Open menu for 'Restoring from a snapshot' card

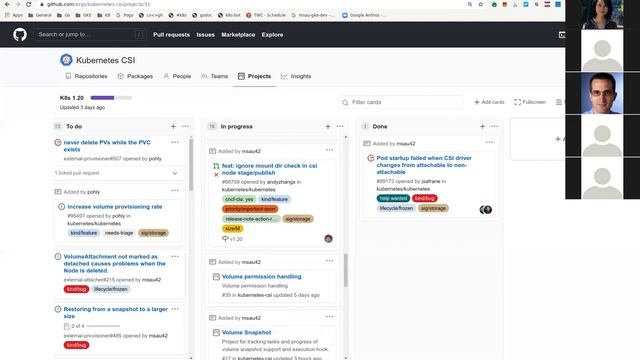coord(175,309)
